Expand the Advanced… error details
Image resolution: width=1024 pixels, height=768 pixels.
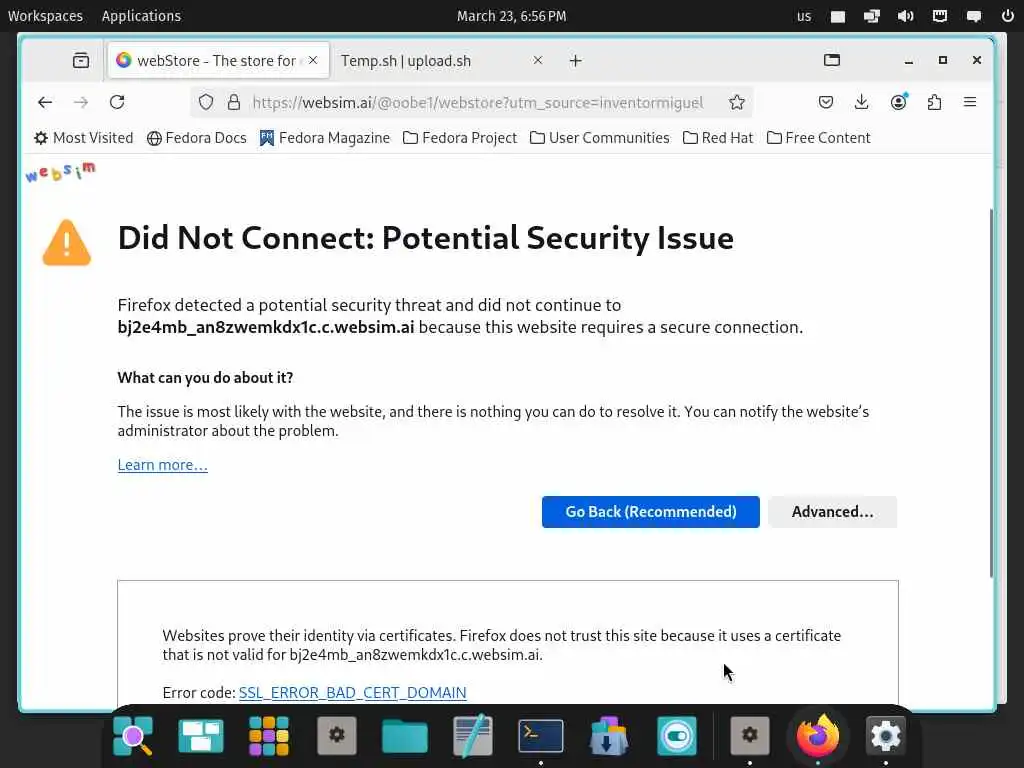[832, 512]
